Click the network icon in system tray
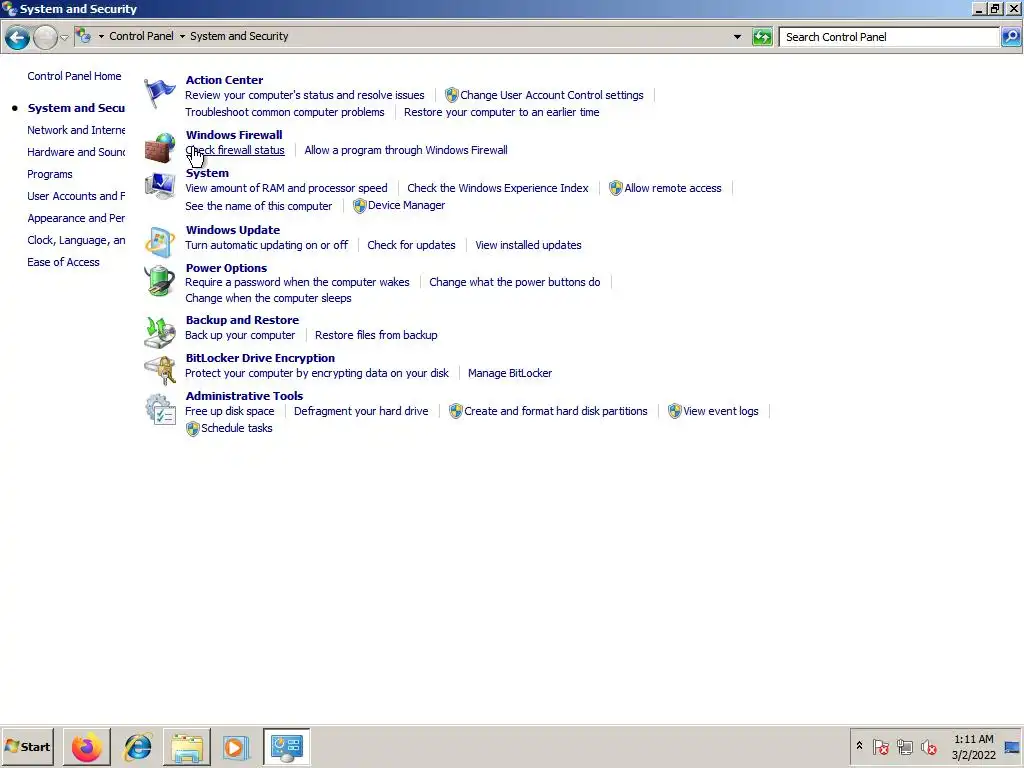 pyautogui.click(x=904, y=746)
